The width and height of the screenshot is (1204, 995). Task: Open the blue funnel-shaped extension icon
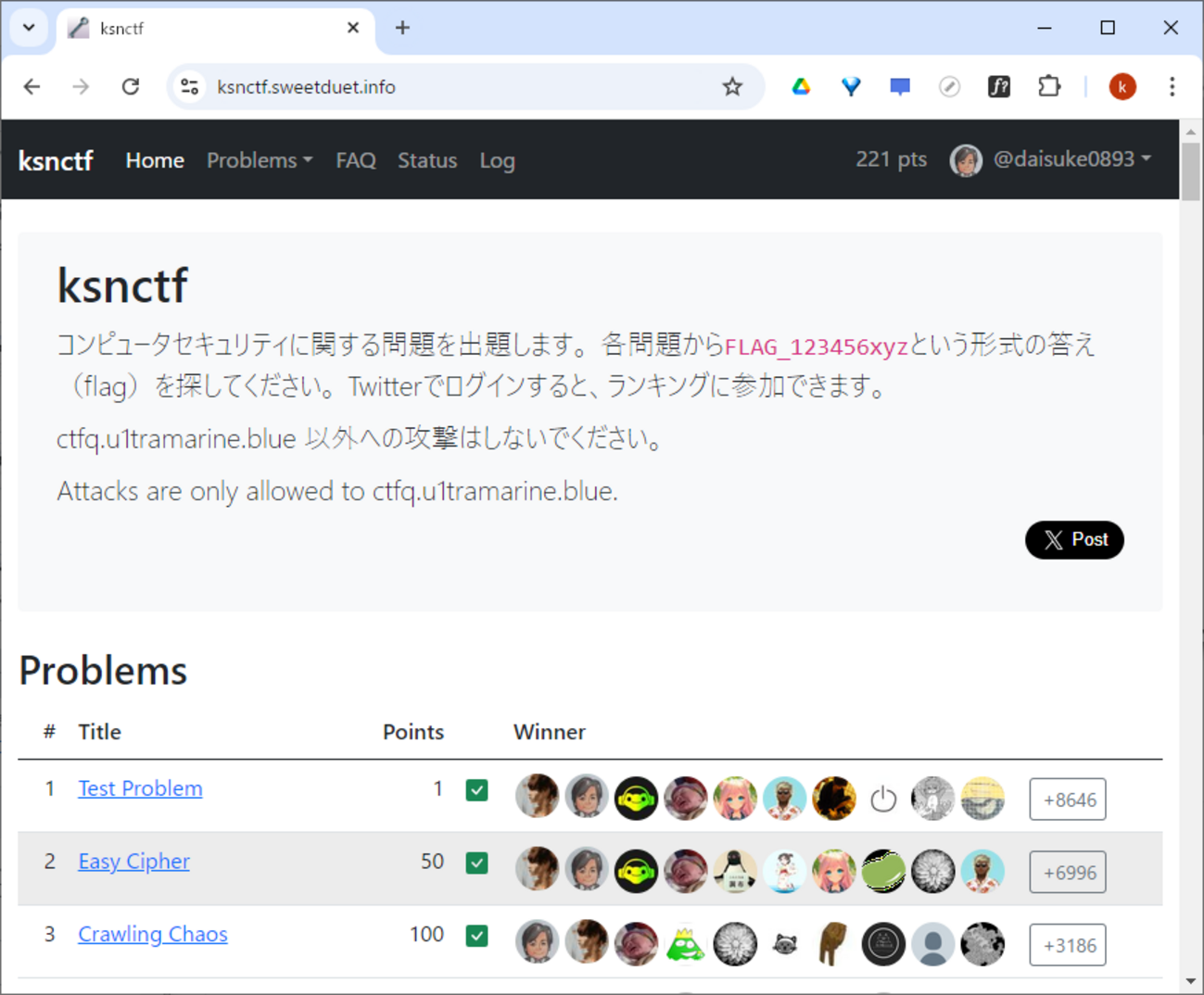tap(850, 86)
